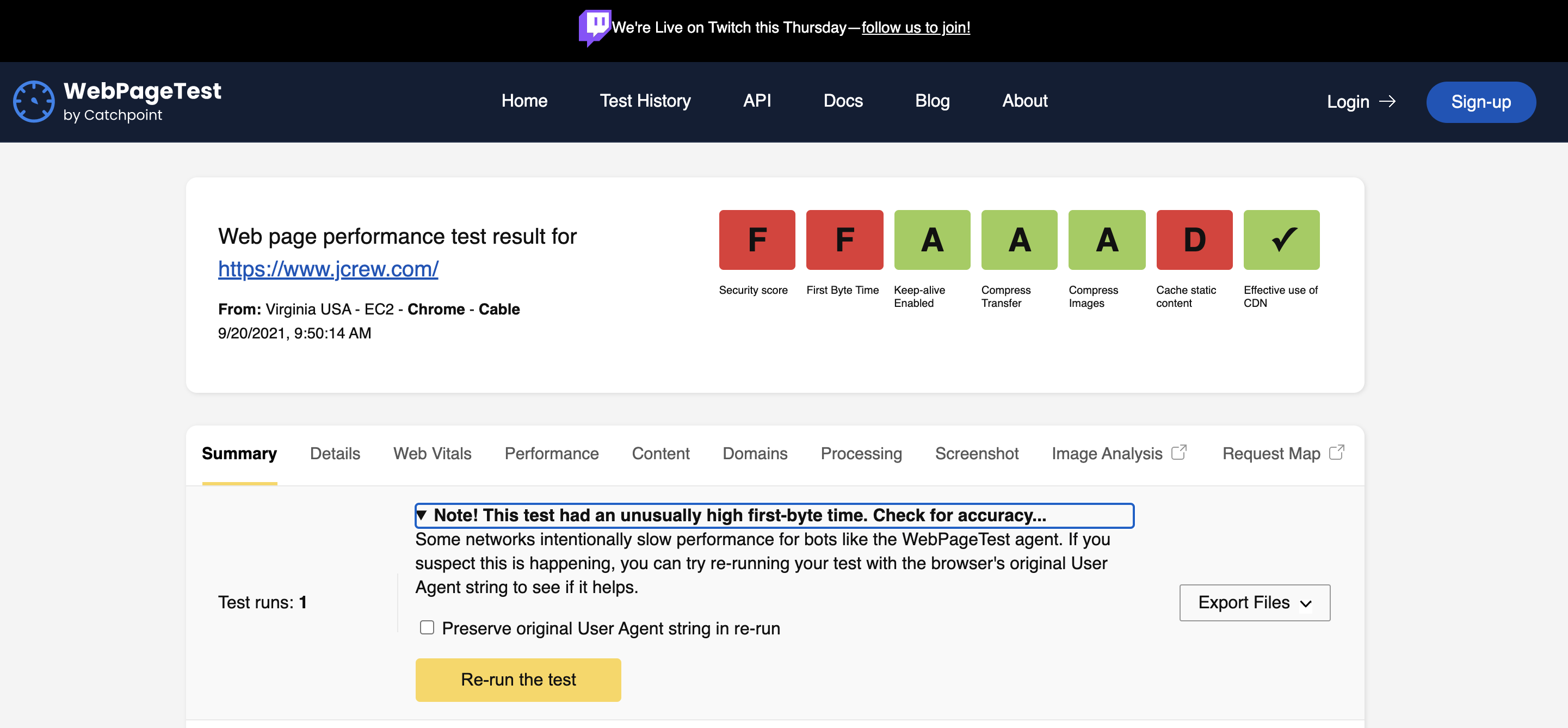The height and width of the screenshot is (728, 1568).
Task: Click the Sign-up button
Action: (x=1480, y=102)
